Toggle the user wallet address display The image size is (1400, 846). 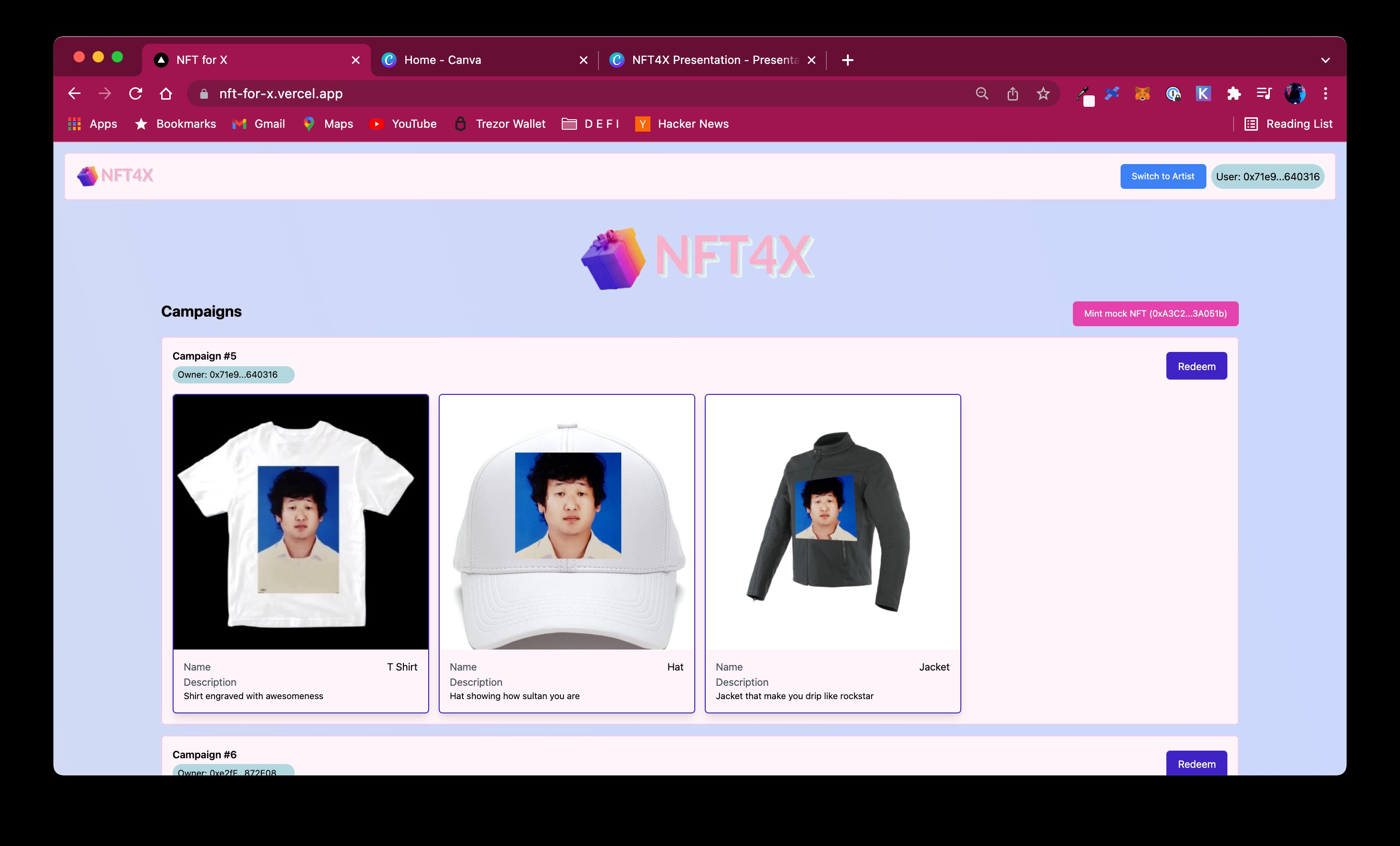tap(1268, 176)
